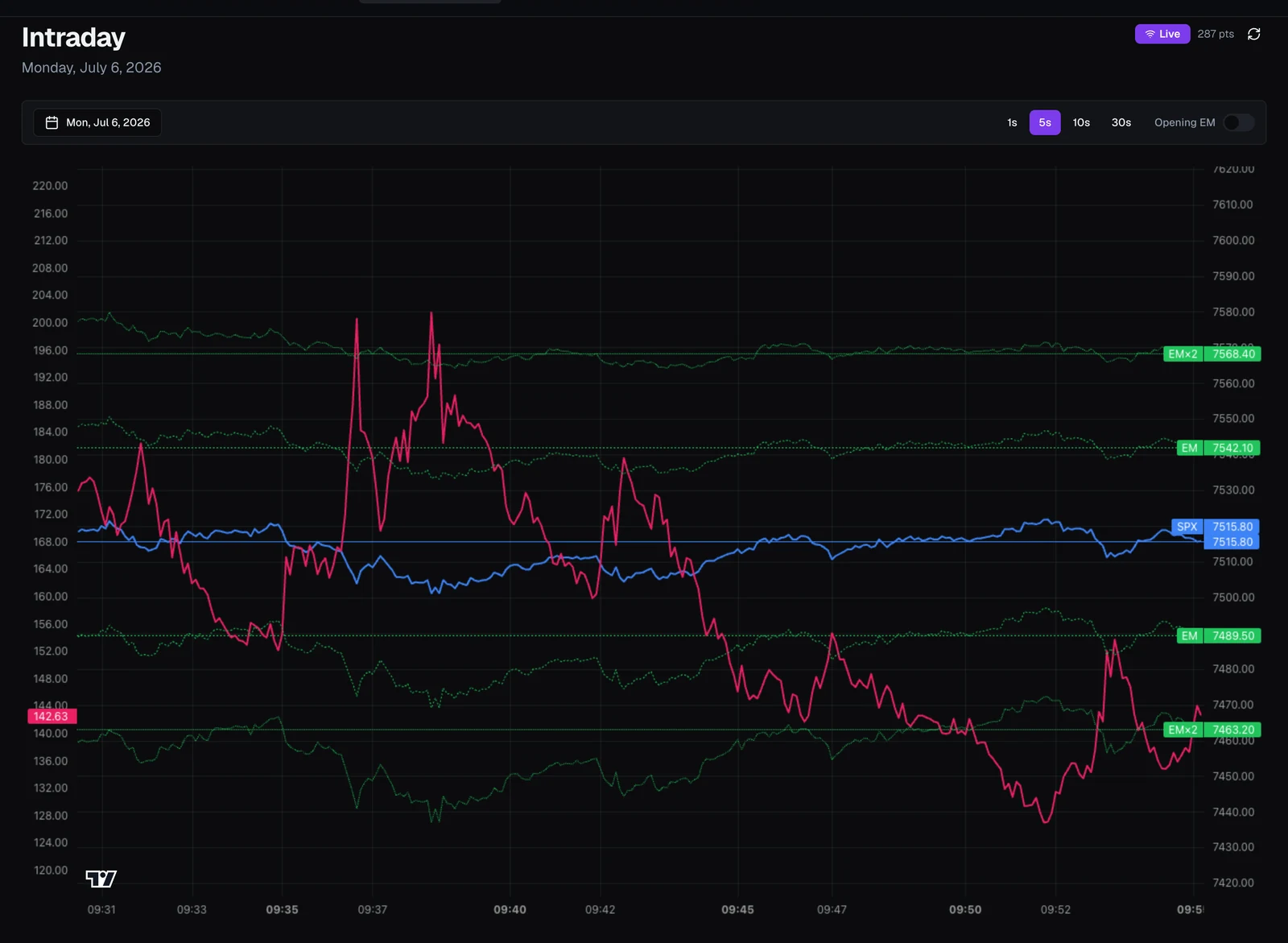Click the 09:50 time axis label
This screenshot has width=1288, height=943.
tap(965, 910)
